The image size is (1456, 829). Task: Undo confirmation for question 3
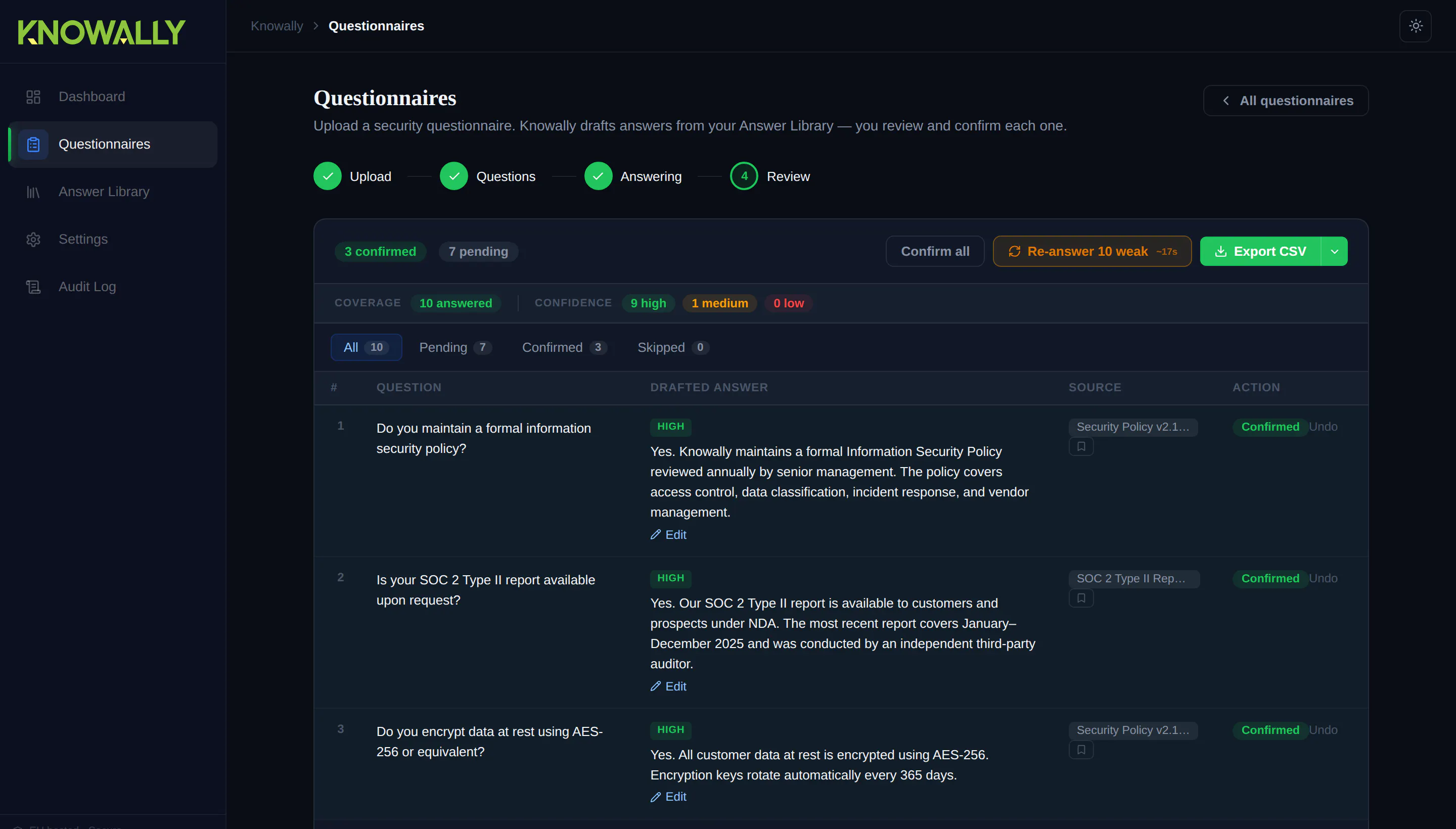(x=1323, y=730)
